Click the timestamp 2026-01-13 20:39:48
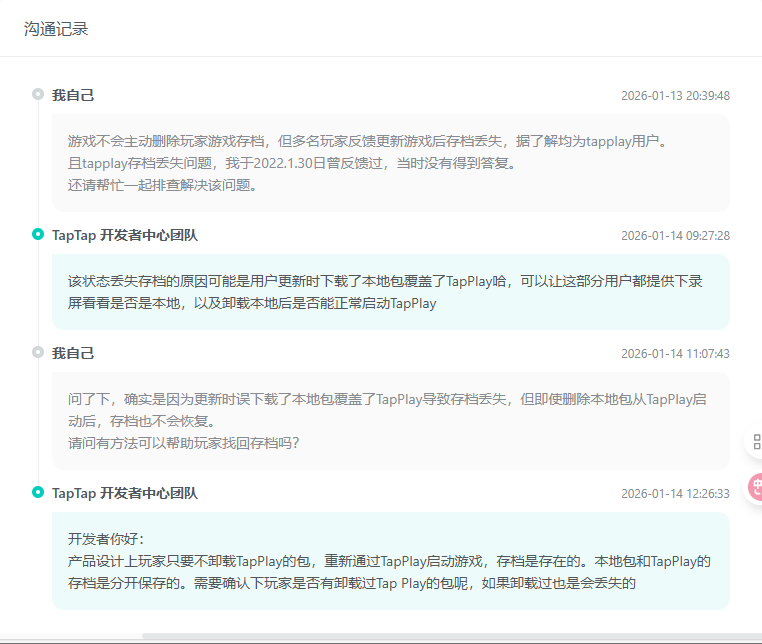The image size is (762, 644). coord(675,96)
